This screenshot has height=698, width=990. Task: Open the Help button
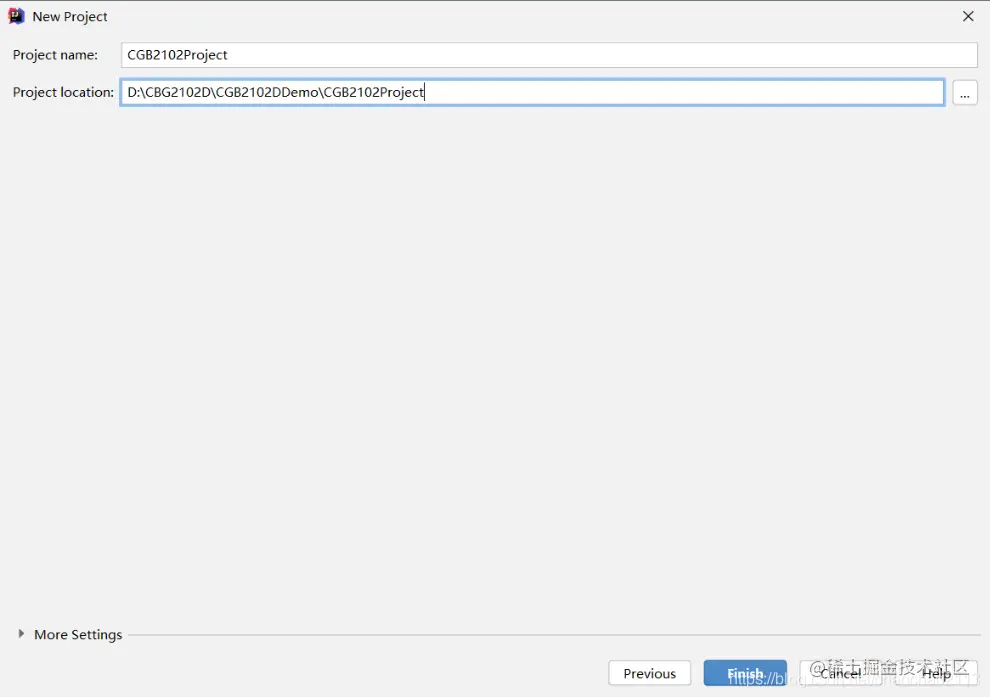pos(936,673)
